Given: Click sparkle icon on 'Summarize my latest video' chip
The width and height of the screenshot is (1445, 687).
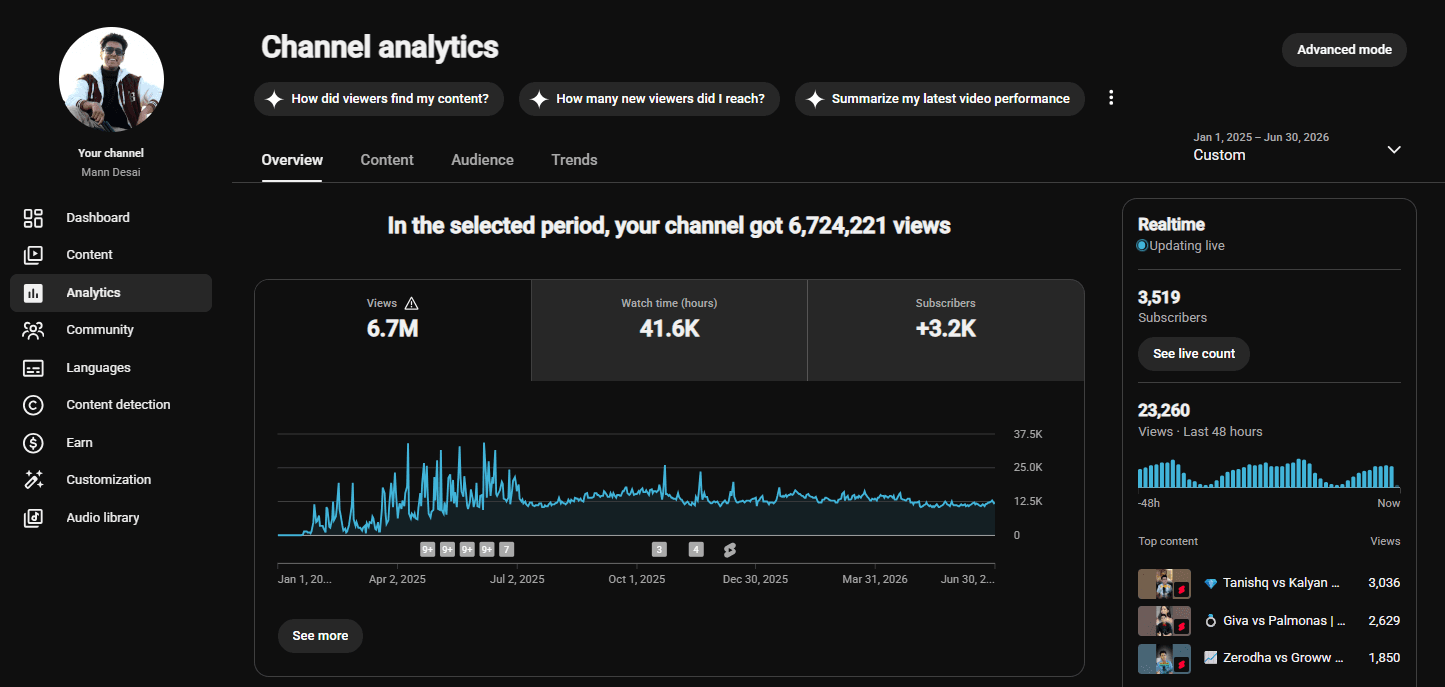Looking at the screenshot, I should tap(814, 99).
